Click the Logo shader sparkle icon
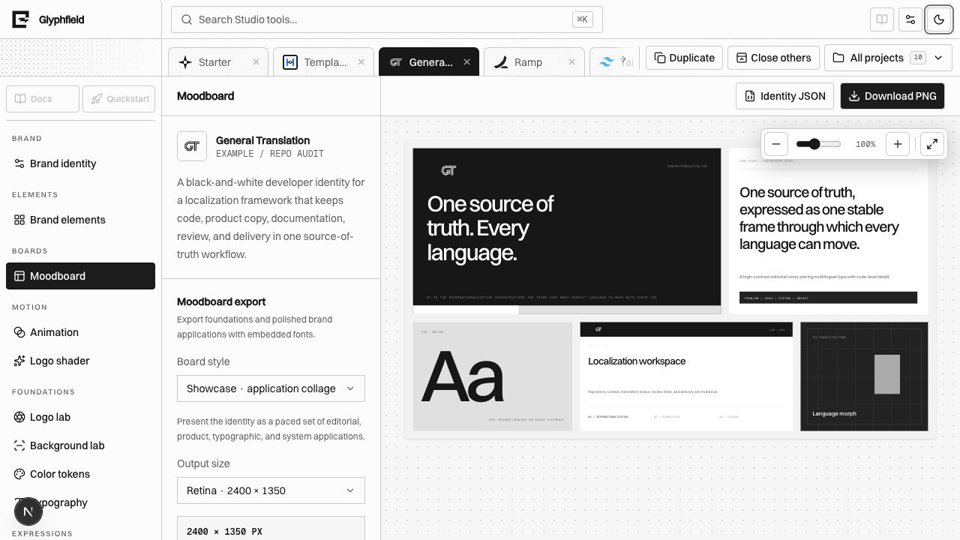Screen dimensions: 960x540 click(20, 361)
